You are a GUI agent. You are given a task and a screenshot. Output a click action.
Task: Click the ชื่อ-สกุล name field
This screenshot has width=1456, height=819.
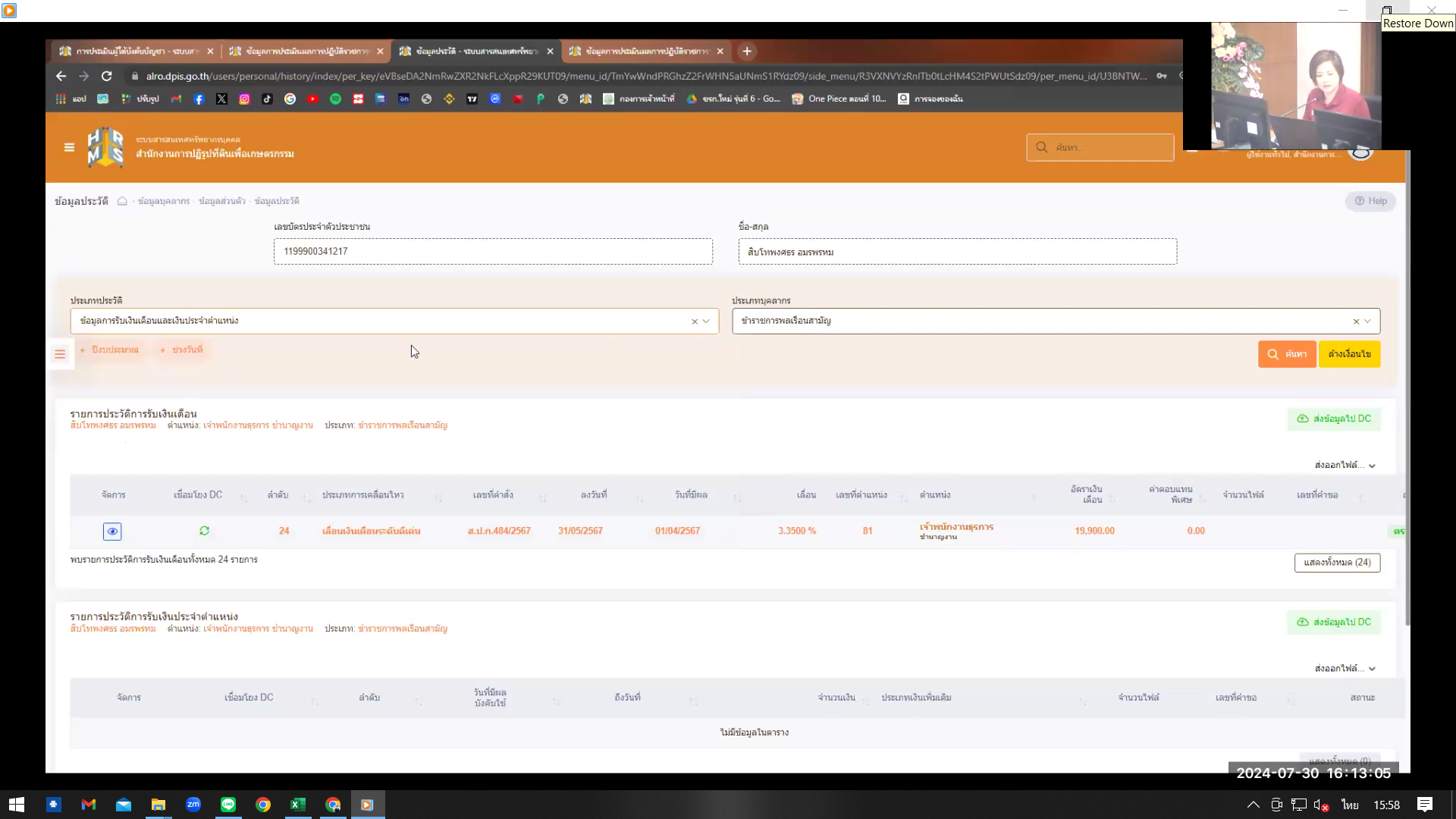pyautogui.click(x=957, y=252)
